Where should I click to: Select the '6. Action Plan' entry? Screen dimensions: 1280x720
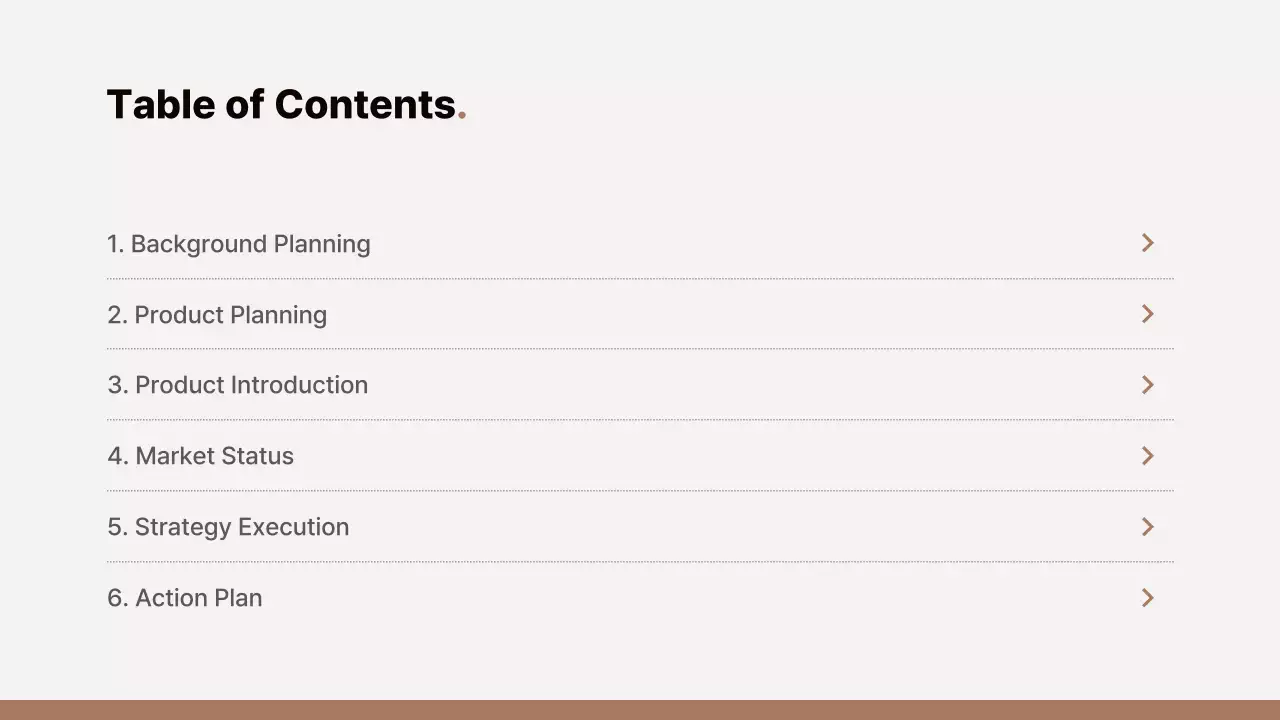click(x=185, y=598)
